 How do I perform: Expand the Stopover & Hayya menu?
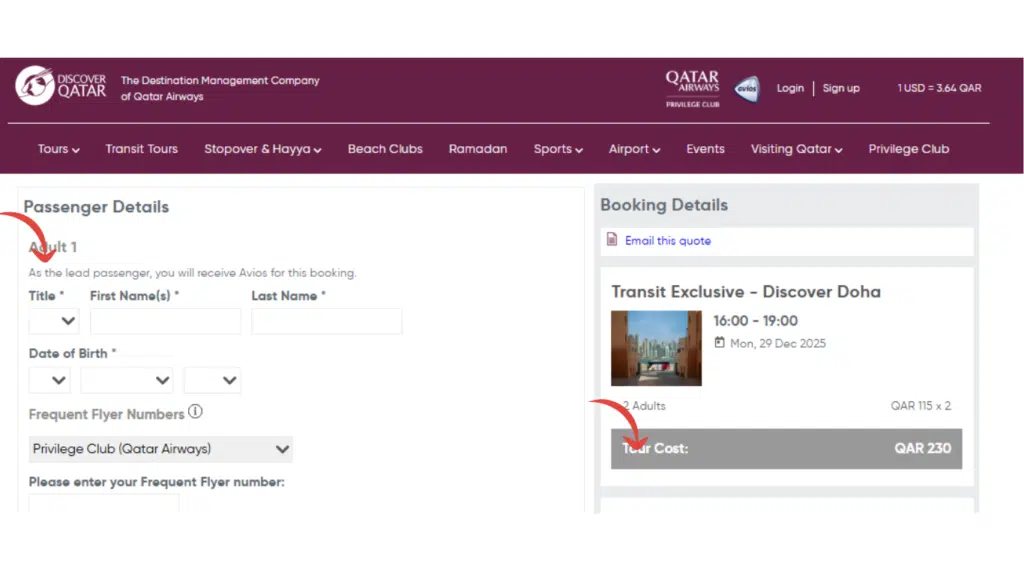click(262, 149)
